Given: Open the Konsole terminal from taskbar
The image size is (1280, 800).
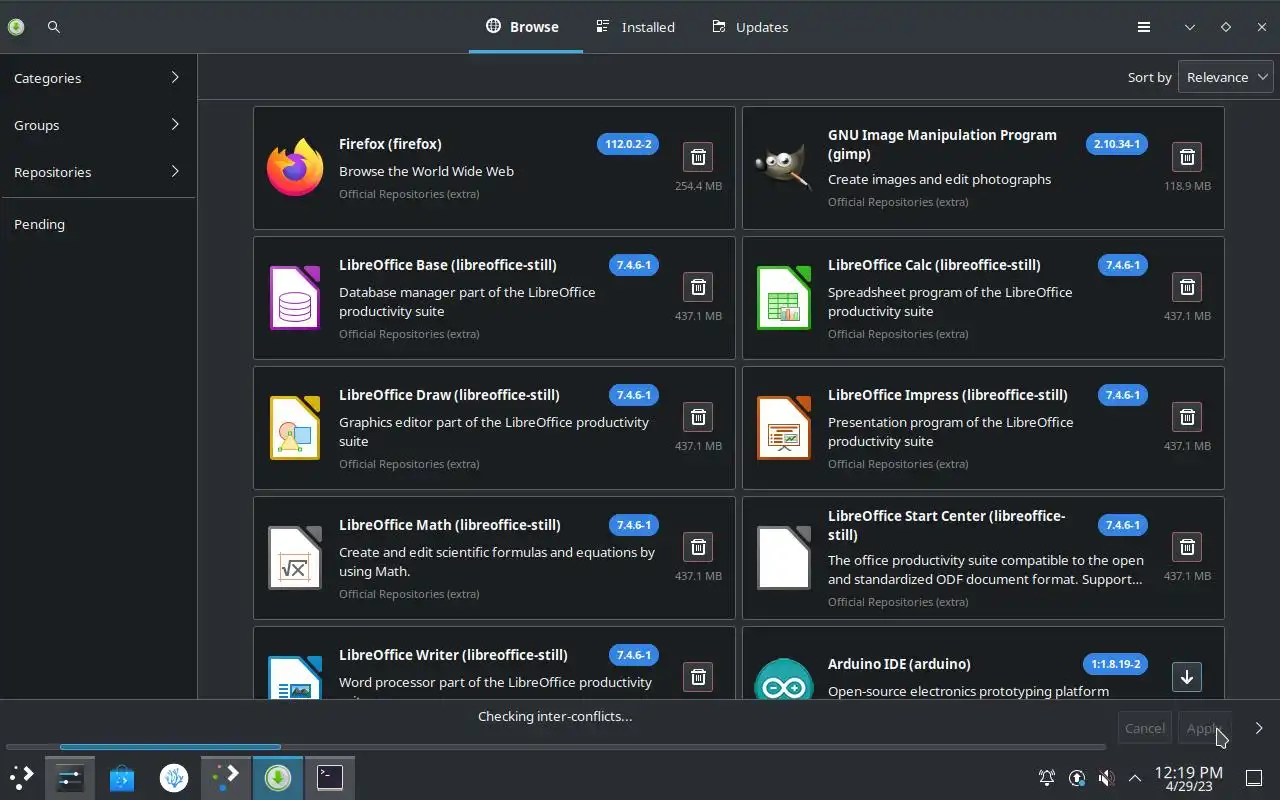Looking at the screenshot, I should [330, 777].
